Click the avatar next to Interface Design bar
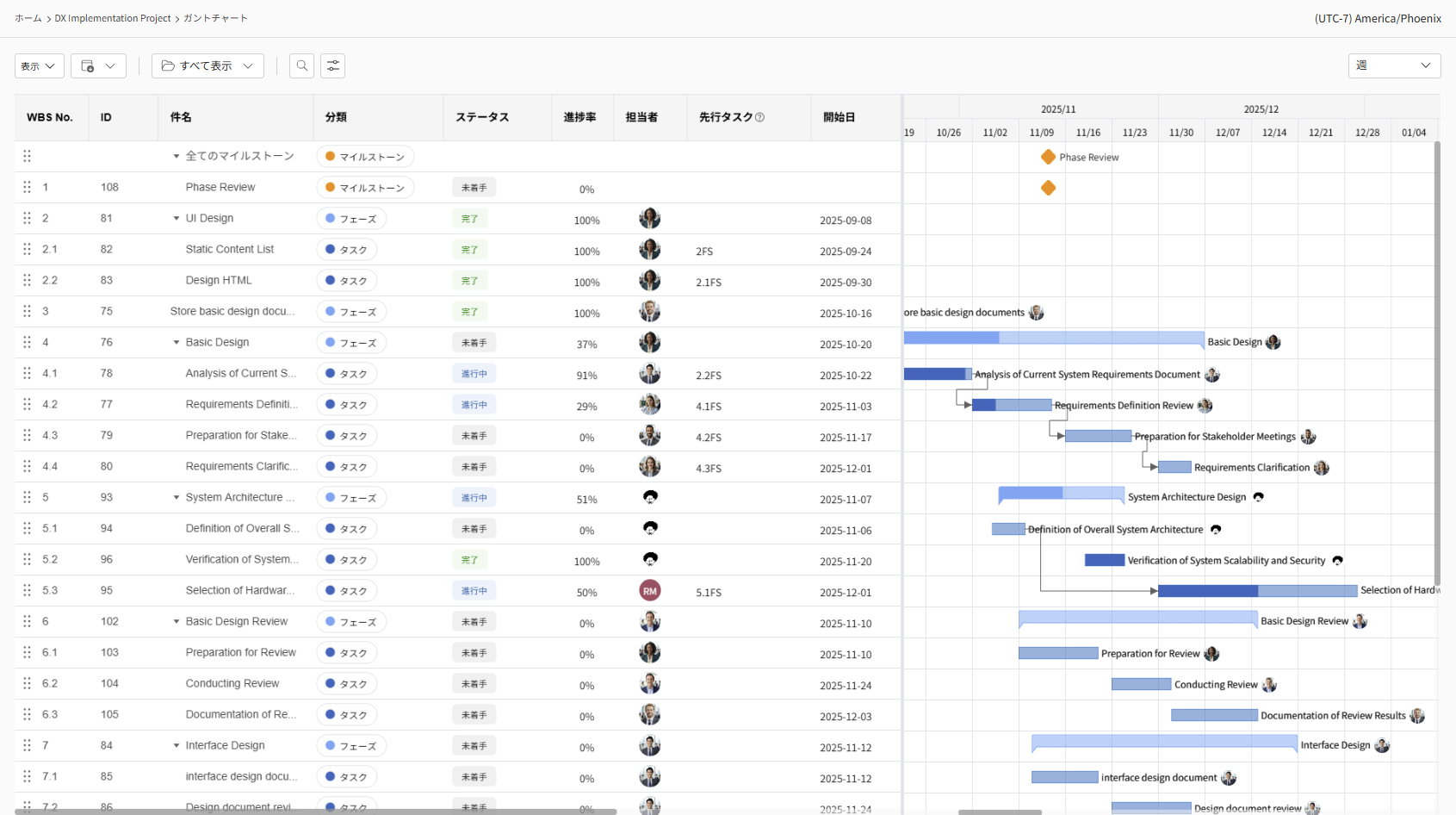The height and width of the screenshot is (815, 1456). (1382, 745)
